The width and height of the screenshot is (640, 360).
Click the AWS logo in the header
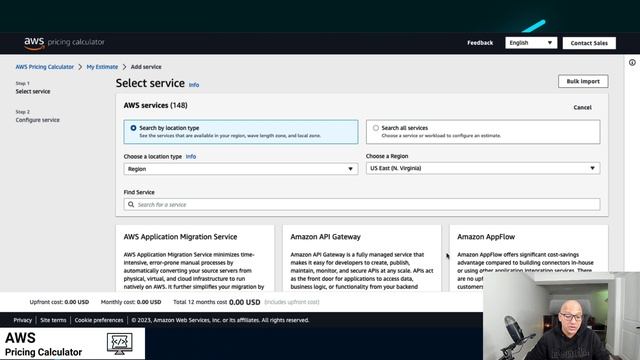[x=34, y=42]
